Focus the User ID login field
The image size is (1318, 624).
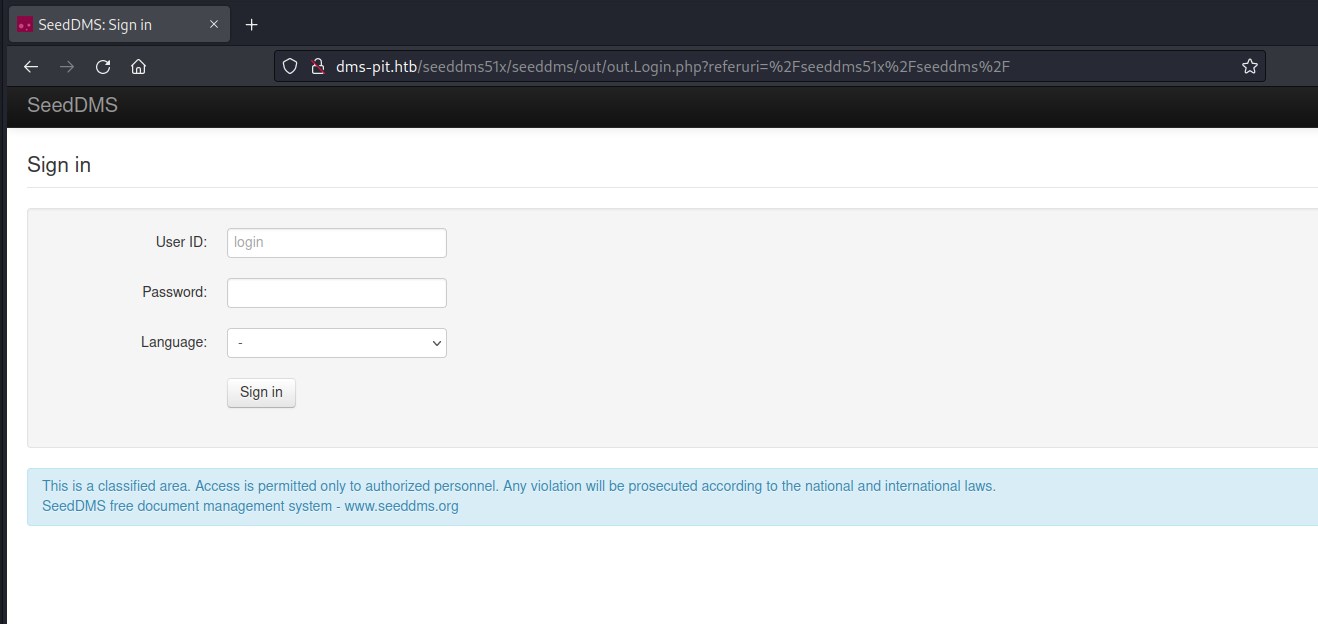pyautogui.click(x=336, y=242)
